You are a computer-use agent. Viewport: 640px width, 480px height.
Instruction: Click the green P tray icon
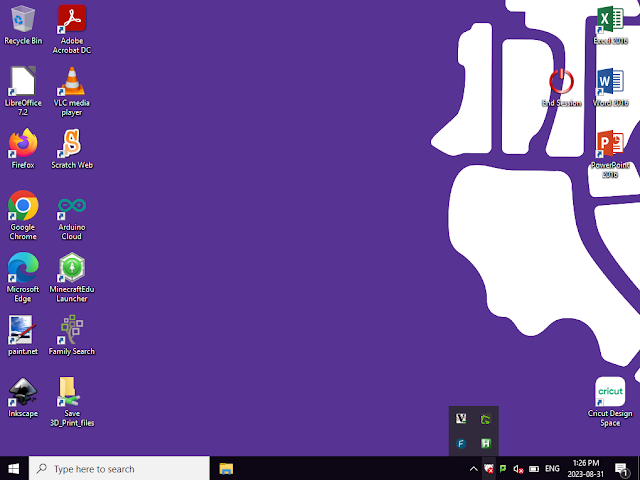tap(503, 469)
